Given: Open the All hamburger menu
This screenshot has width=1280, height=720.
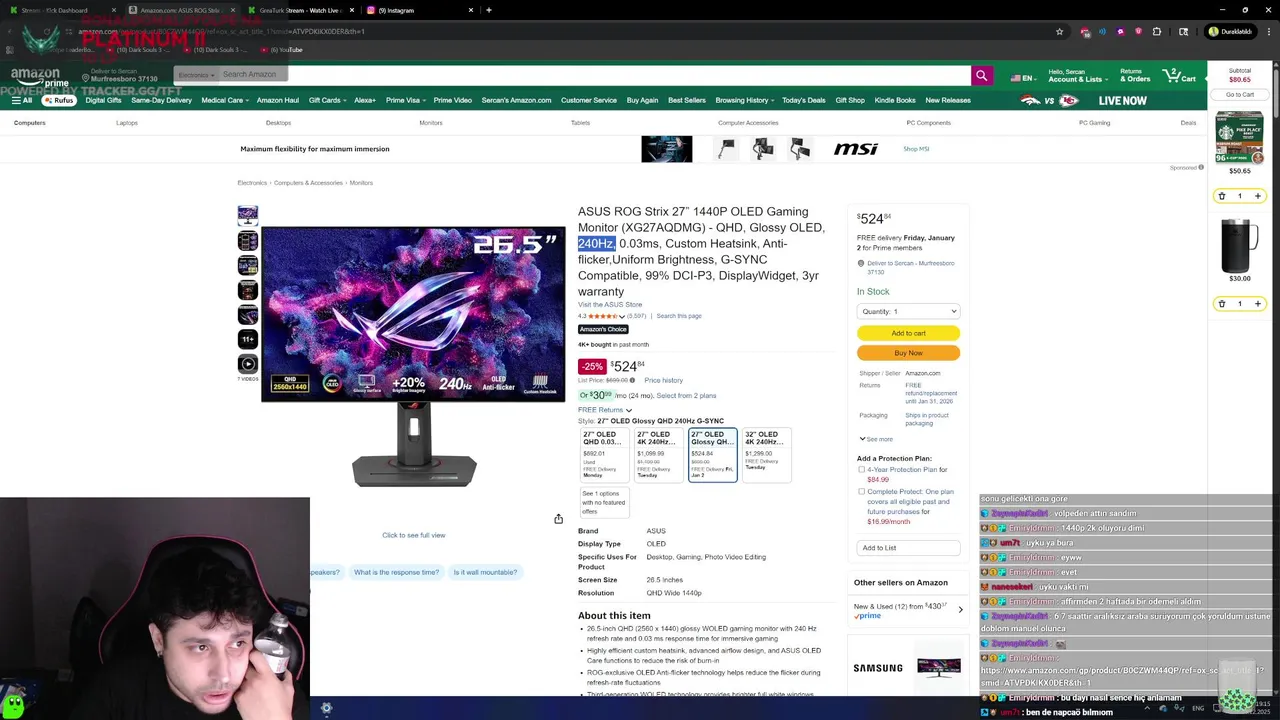Looking at the screenshot, I should click(x=21, y=100).
